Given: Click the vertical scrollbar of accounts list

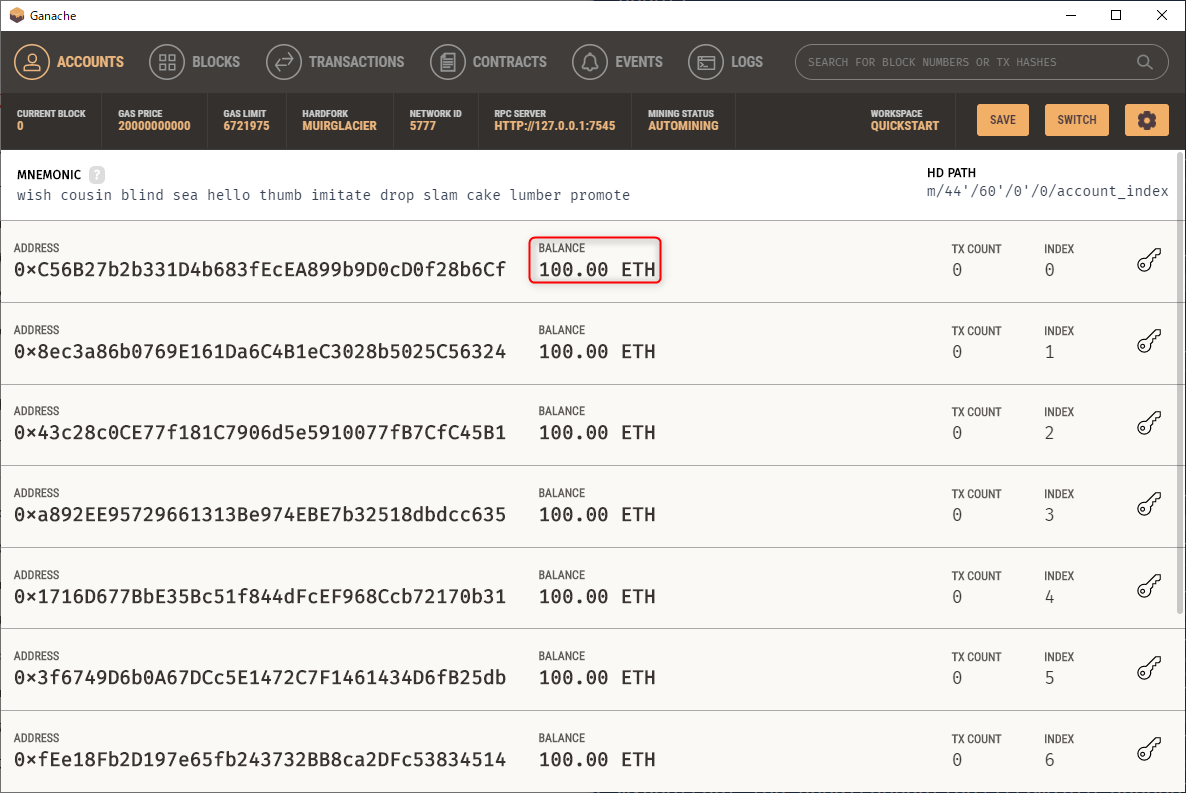Looking at the screenshot, I should click(x=1179, y=400).
